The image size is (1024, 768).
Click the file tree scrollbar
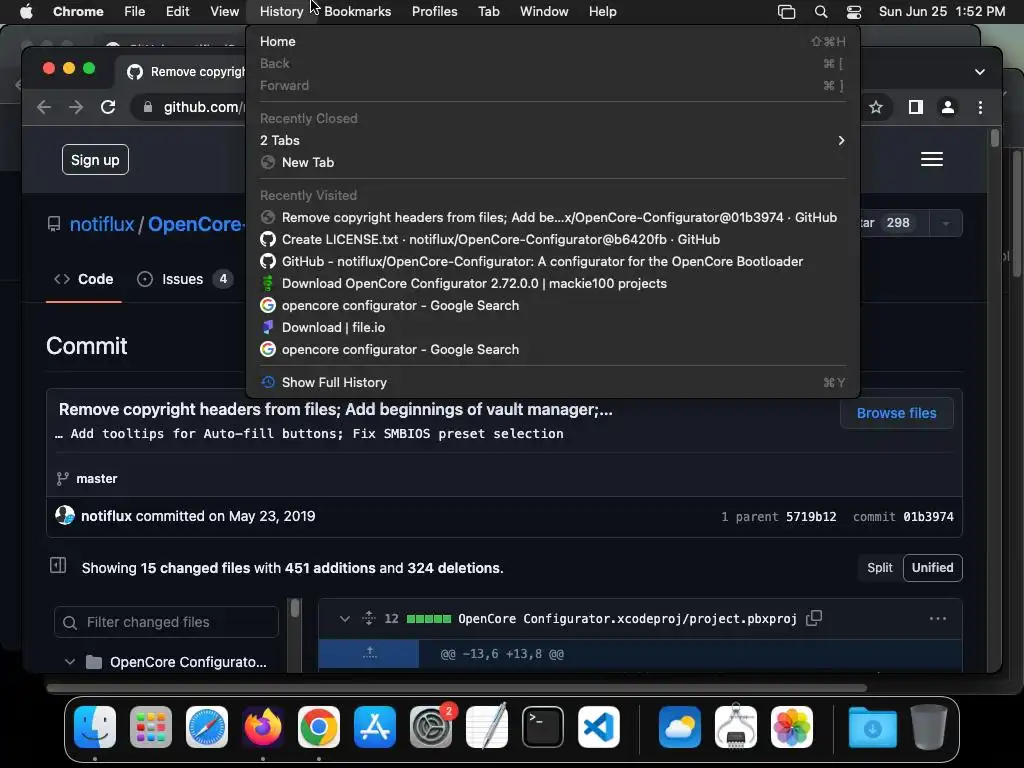[x=295, y=609]
